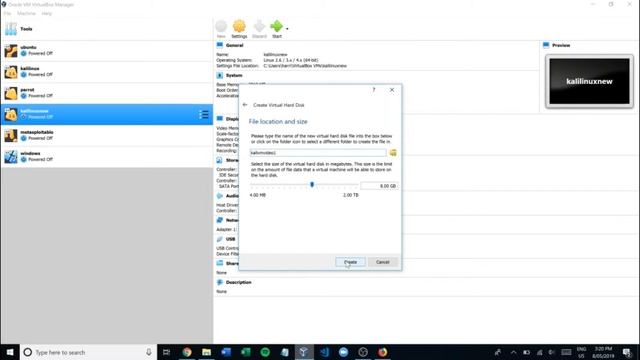Close the Create Virtual Hard Disk dialog with X
This screenshot has width=640, height=360.
point(392,90)
